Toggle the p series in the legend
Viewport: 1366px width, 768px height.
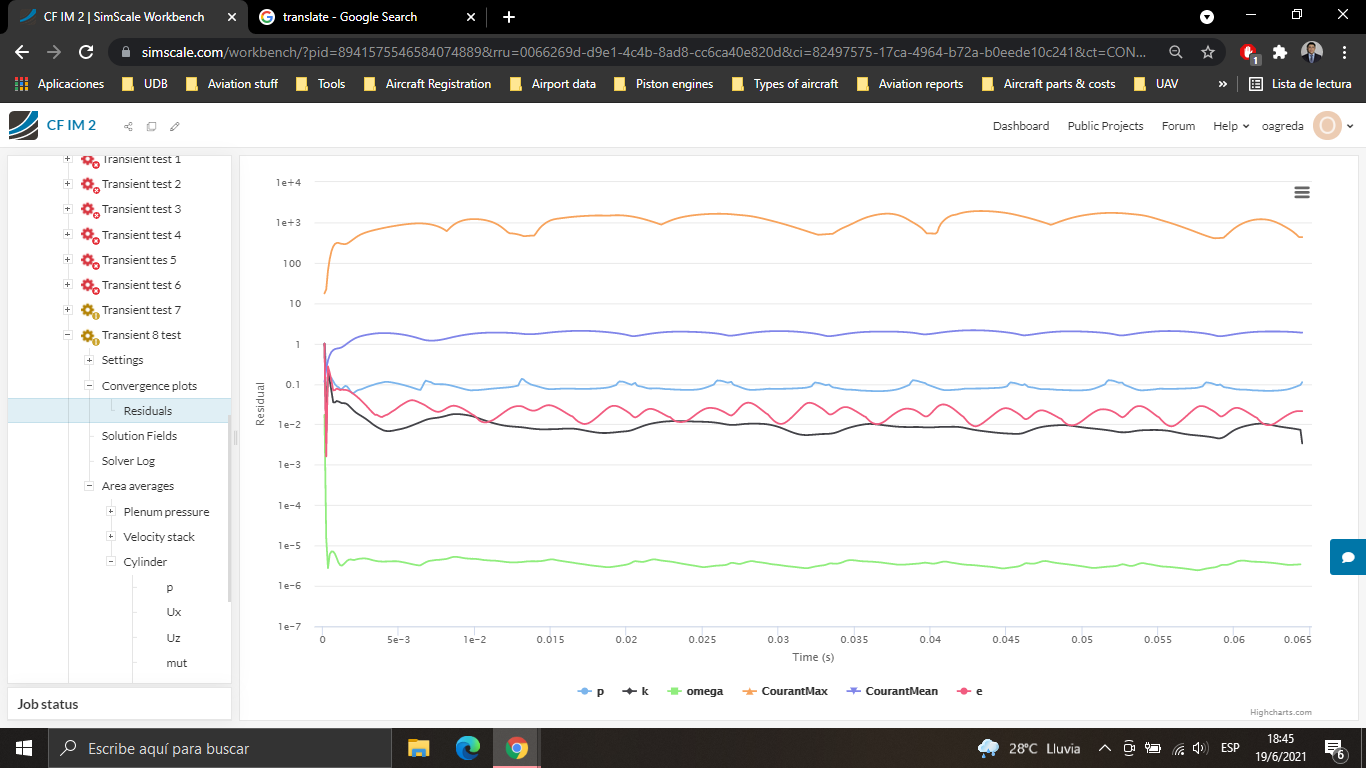tap(591, 691)
